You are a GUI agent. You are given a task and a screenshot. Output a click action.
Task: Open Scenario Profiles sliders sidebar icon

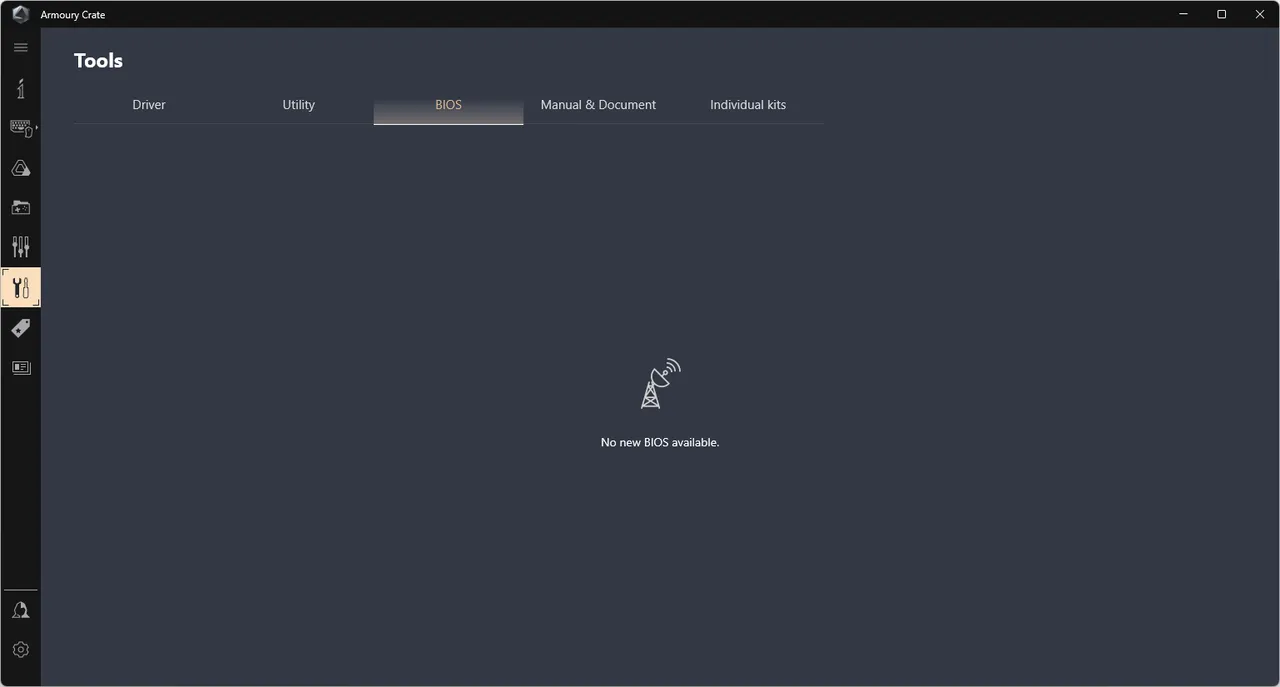click(x=21, y=247)
